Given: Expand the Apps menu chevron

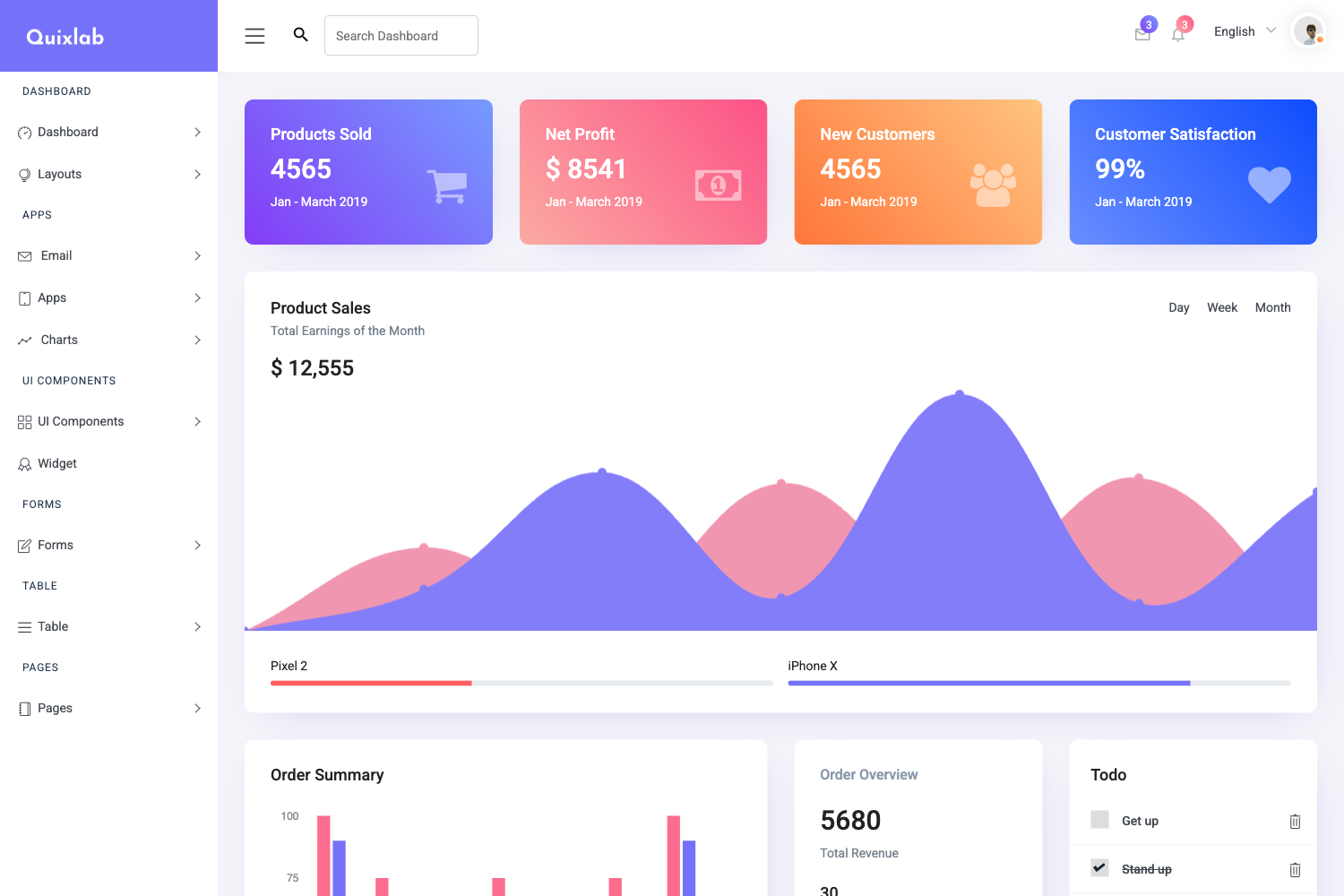Looking at the screenshot, I should coord(197,298).
